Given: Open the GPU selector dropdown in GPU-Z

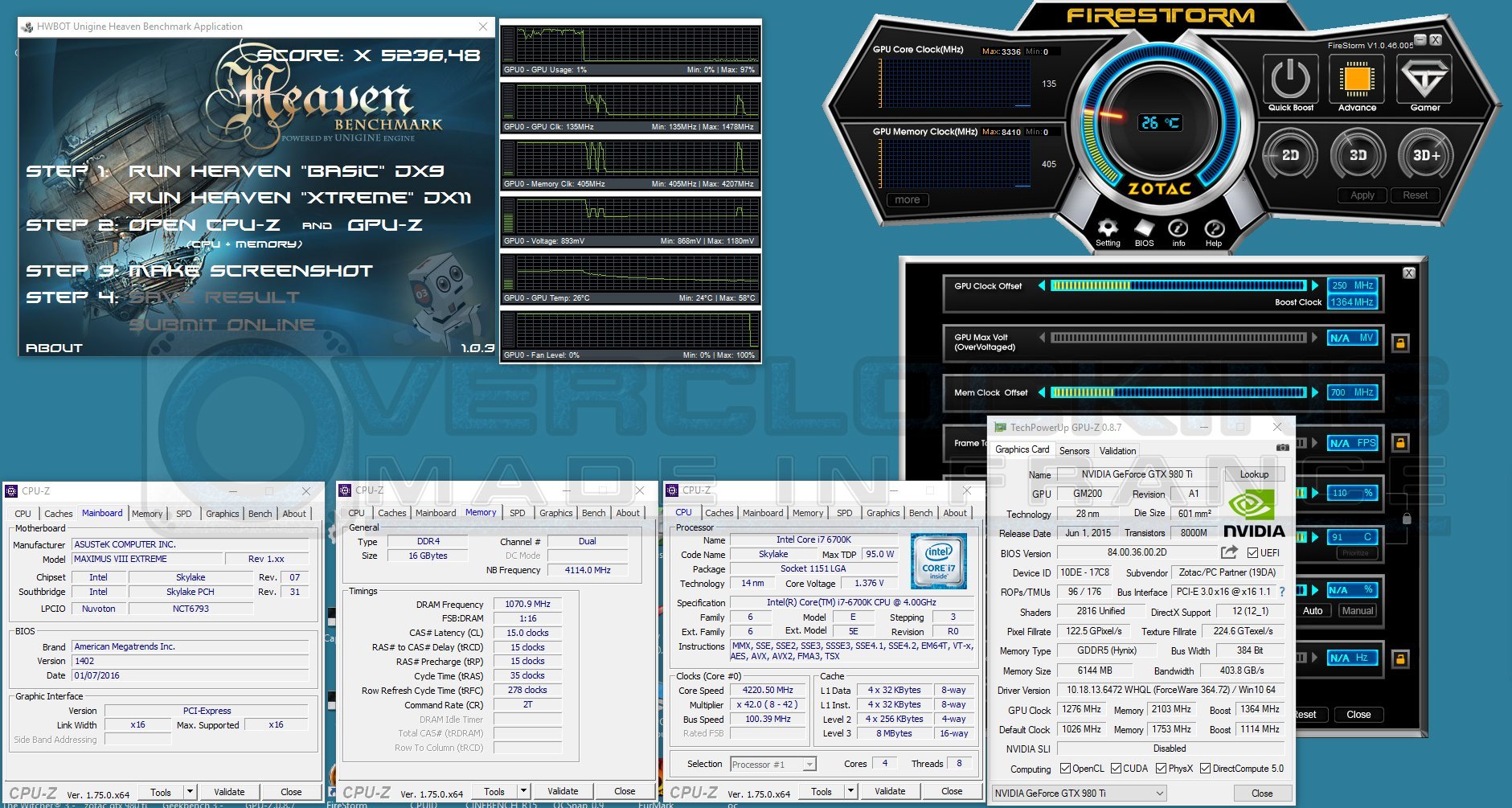Looking at the screenshot, I should [1079, 794].
